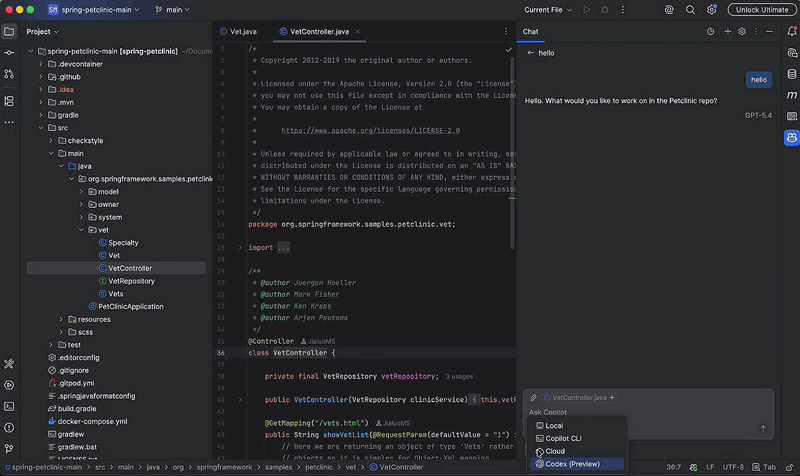Click the 3 usages inlay hint
This screenshot has width=800, height=476.
459,377
